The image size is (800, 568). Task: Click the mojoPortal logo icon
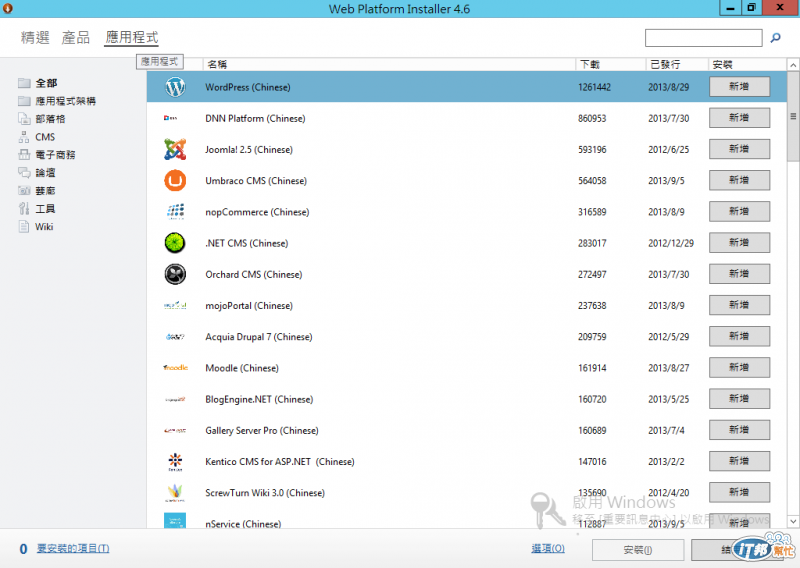click(175, 305)
